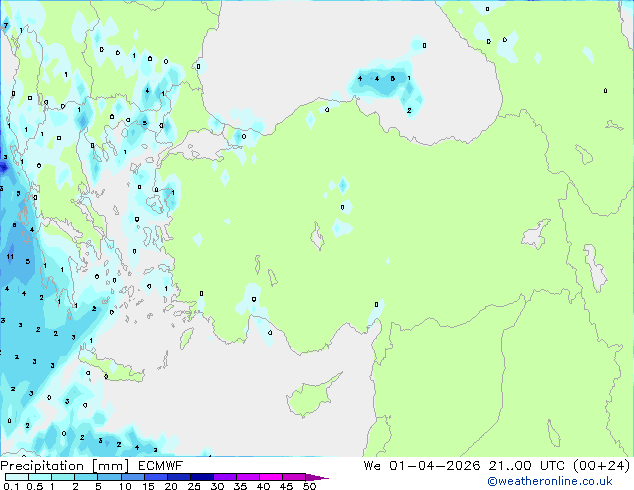This screenshot has width=634, height=490.
Task: Click the 'We' weekday abbreviation in the date
Action: click(x=372, y=466)
